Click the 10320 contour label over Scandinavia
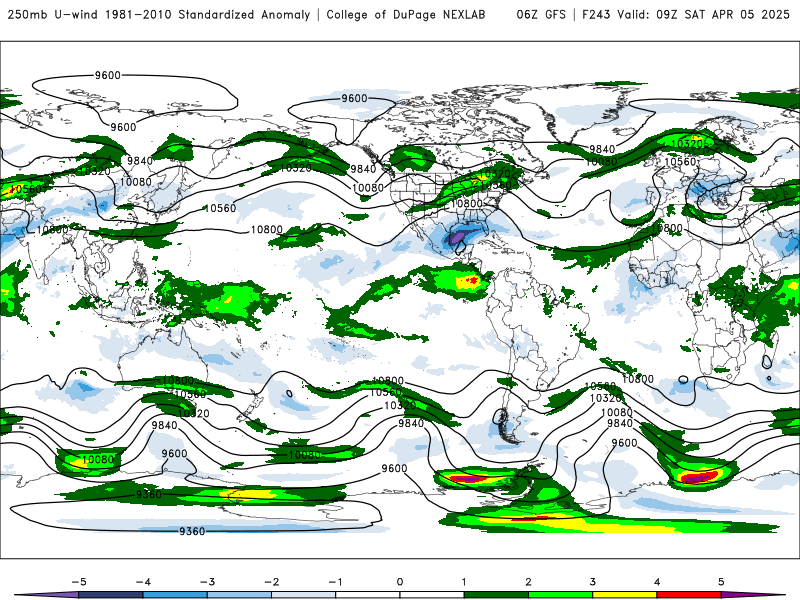800x600 pixels. point(687,144)
